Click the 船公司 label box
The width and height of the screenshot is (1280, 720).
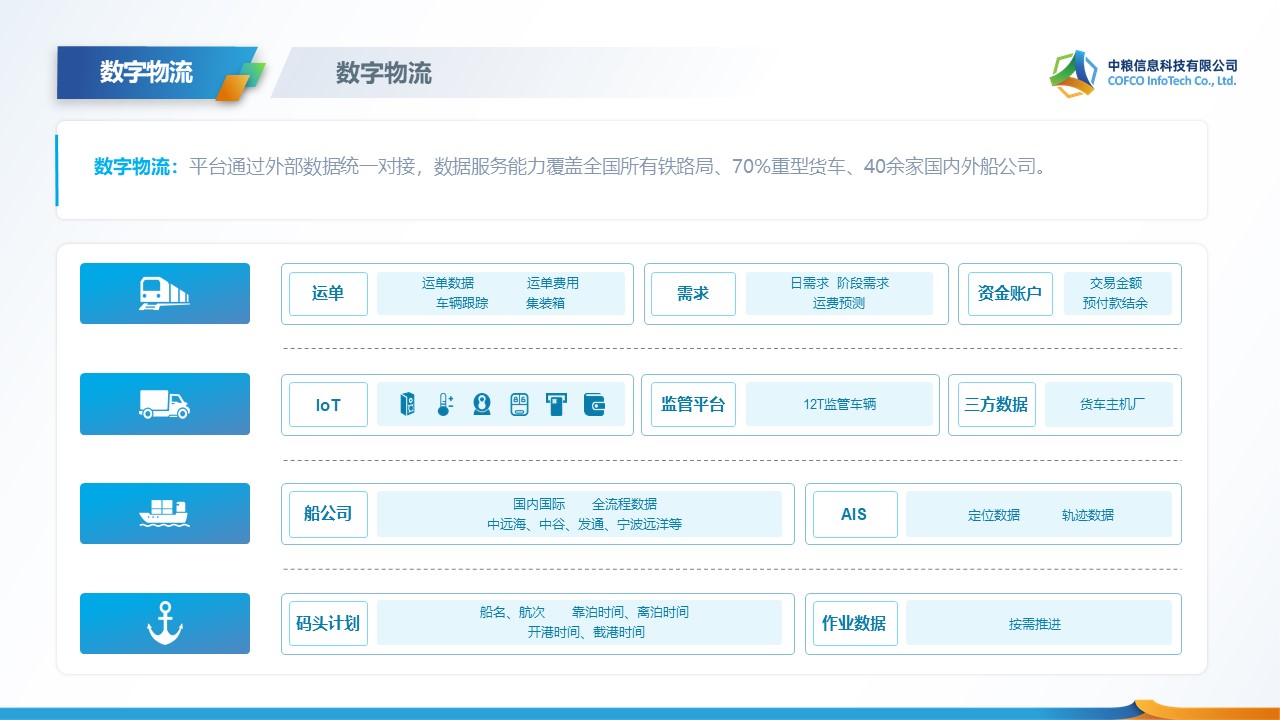click(x=328, y=514)
